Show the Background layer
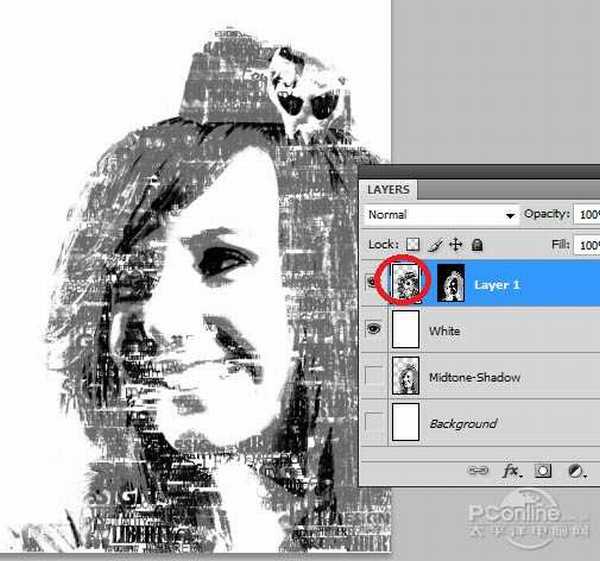The width and height of the screenshot is (600, 561). 374,423
